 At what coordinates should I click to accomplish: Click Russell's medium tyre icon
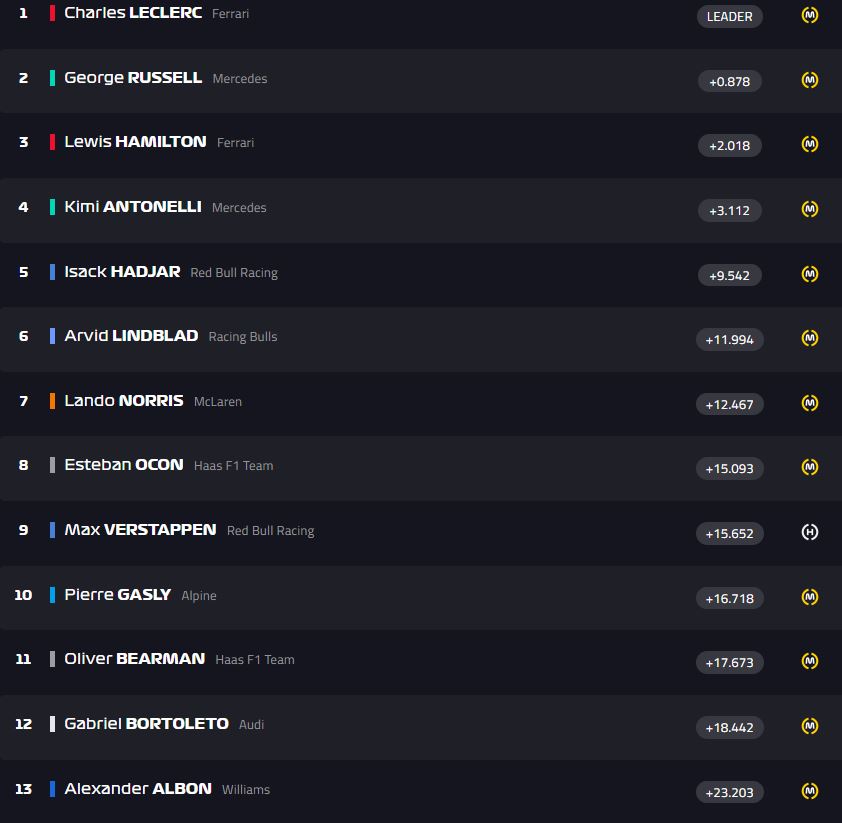[810, 80]
